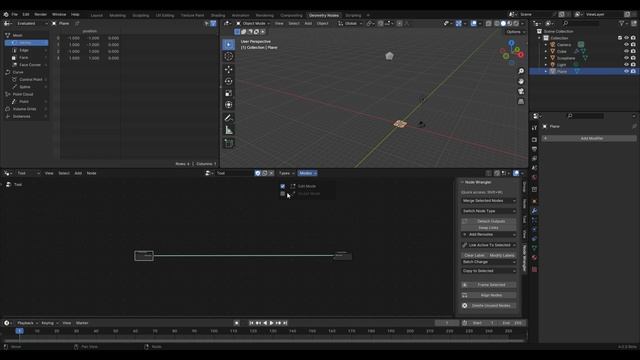Image resolution: width=640 pixels, height=360 pixels.
Task: Click the Clear Label button
Action: 474,255
